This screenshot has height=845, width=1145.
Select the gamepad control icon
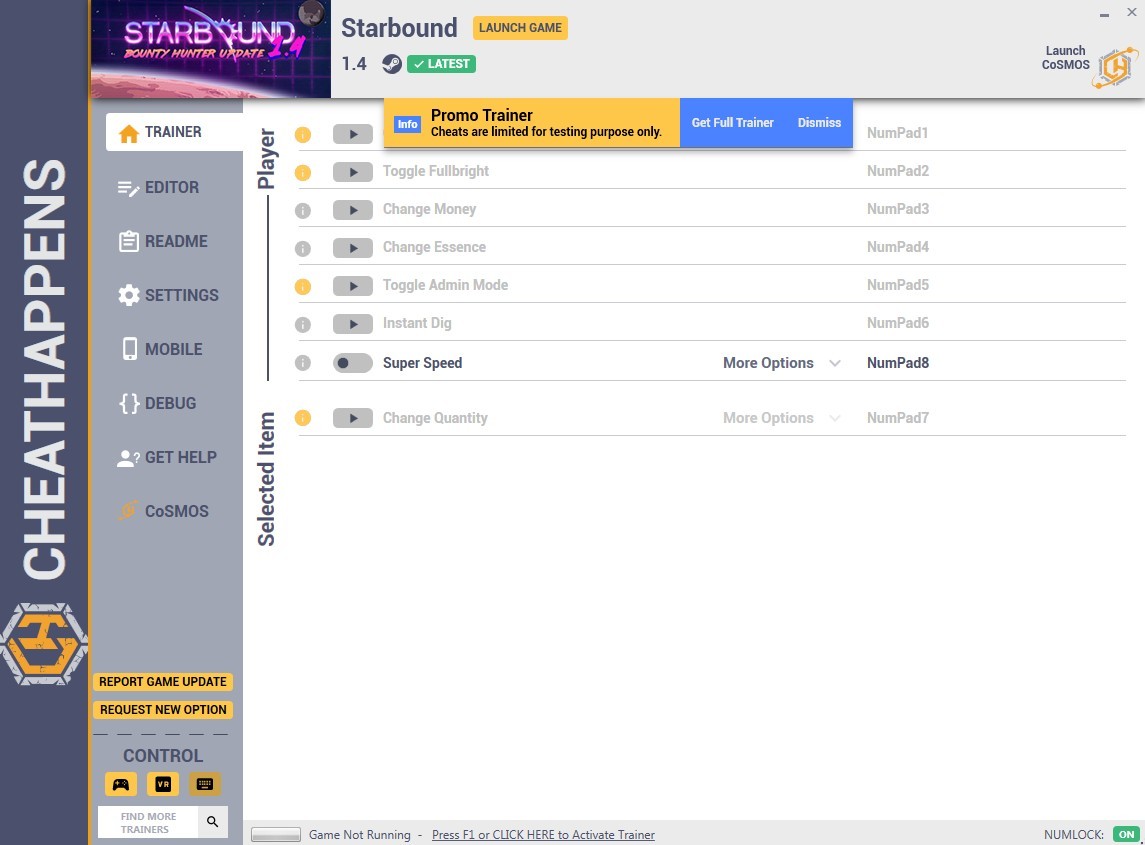pyautogui.click(x=120, y=784)
